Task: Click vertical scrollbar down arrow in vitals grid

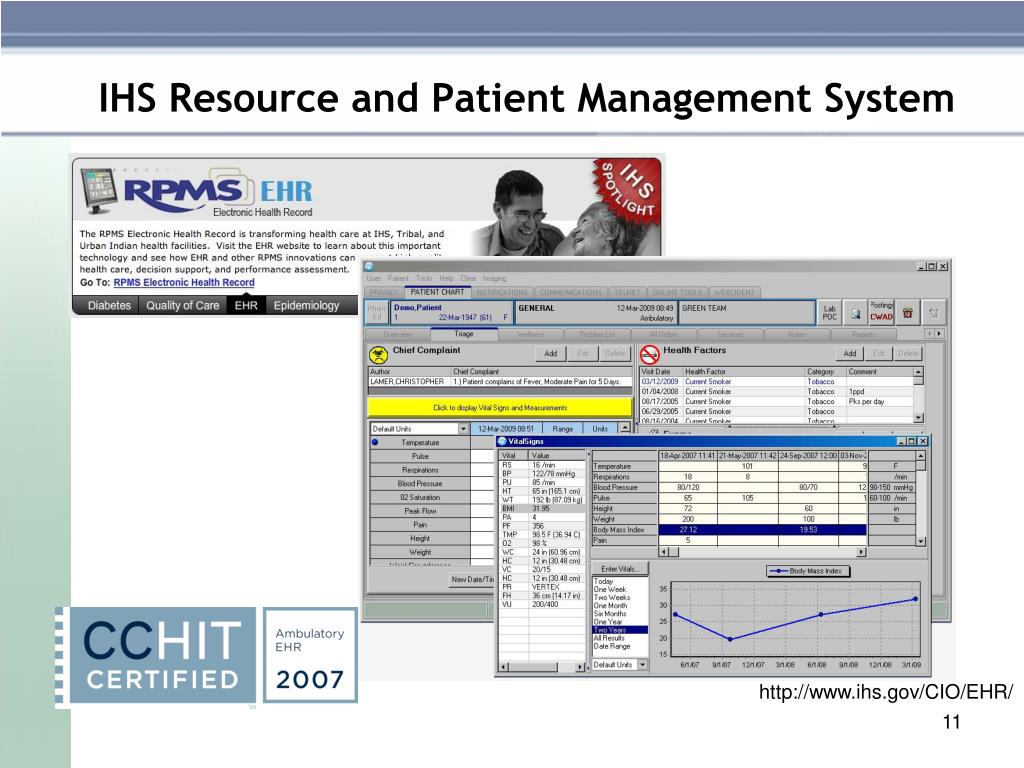Action: [x=921, y=541]
